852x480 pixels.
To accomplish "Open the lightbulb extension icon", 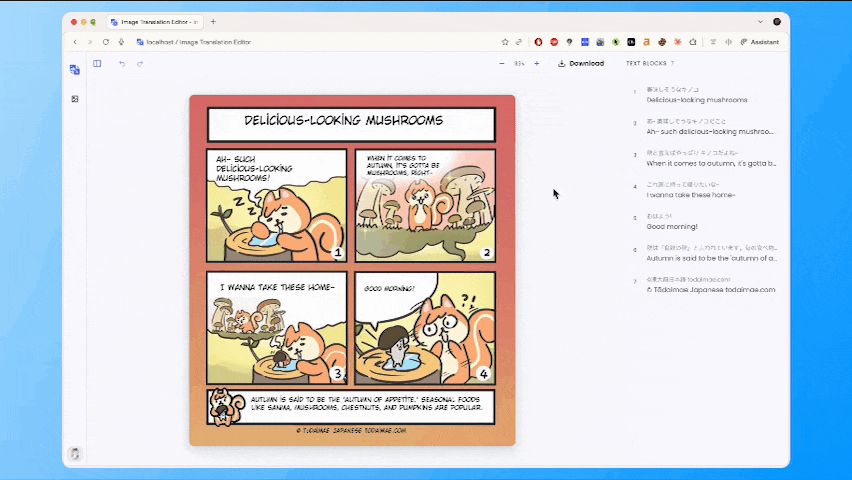I will [x=569, y=42].
